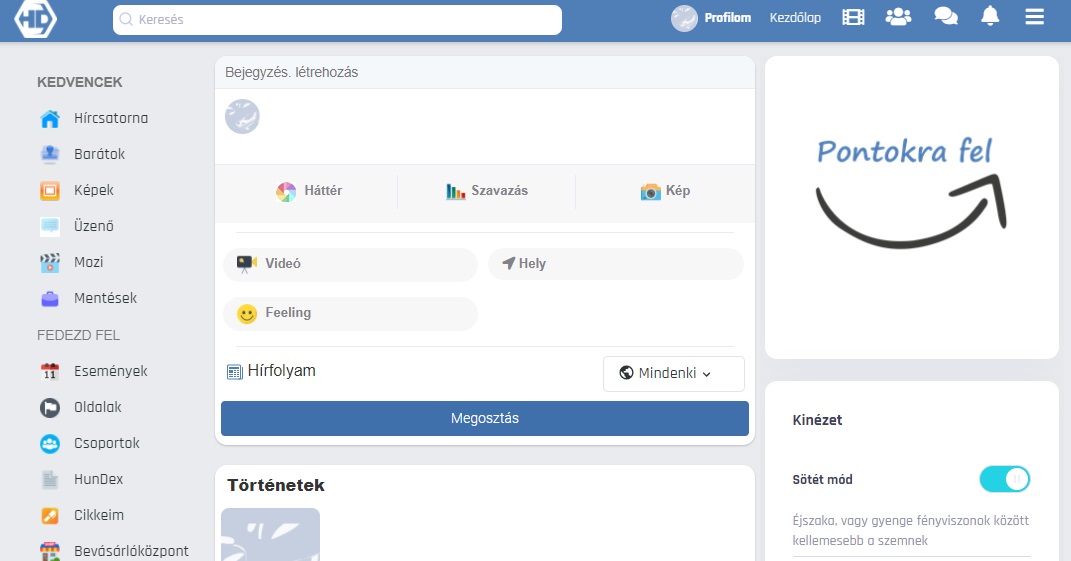Screen dimensions: 1071x561
Task: Click the film reel icon in header
Action: (853, 17)
